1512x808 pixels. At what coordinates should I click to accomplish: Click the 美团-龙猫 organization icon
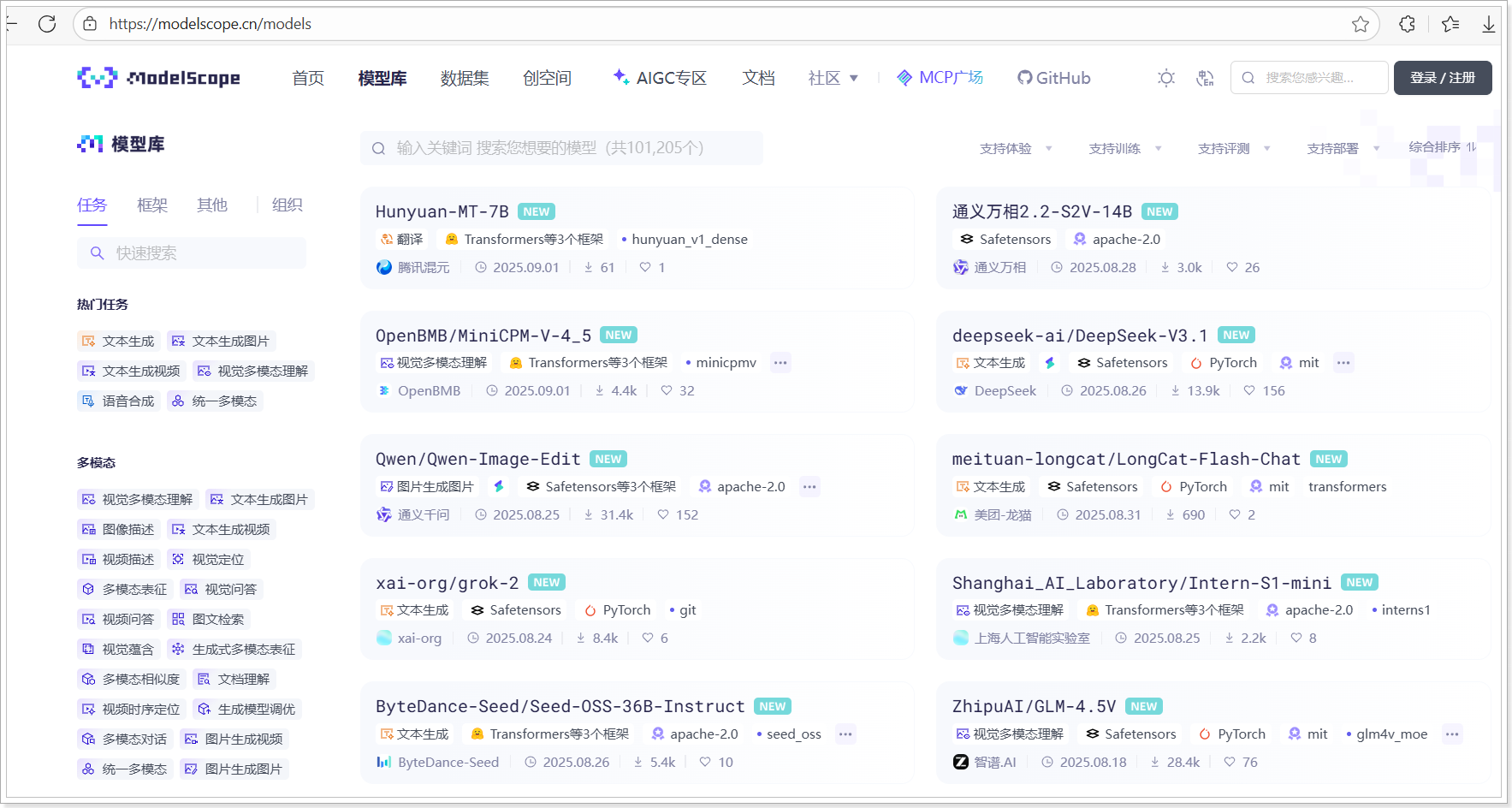pyautogui.click(x=961, y=515)
